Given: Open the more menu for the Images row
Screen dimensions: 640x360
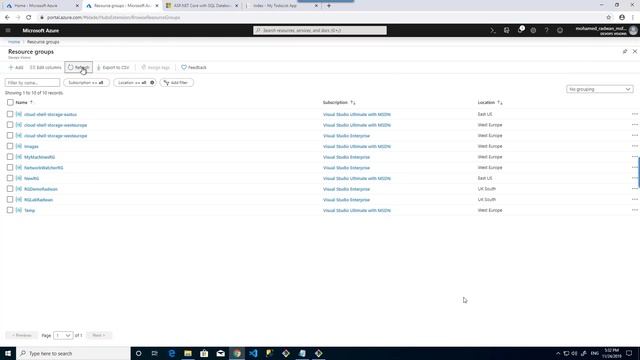Looking at the screenshot, I should tap(634, 146).
